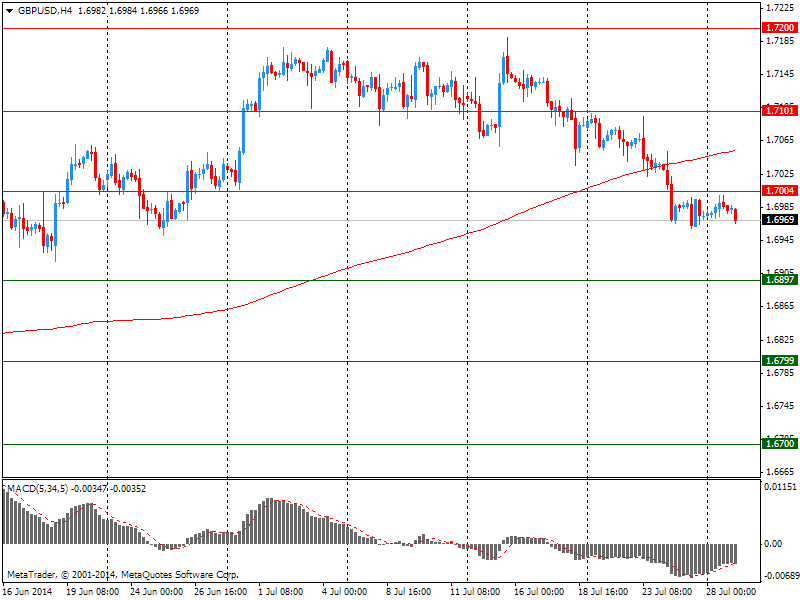The width and height of the screenshot is (800, 600).
Task: Click the 11 Jul 08:00 time label
Action: tap(475, 592)
